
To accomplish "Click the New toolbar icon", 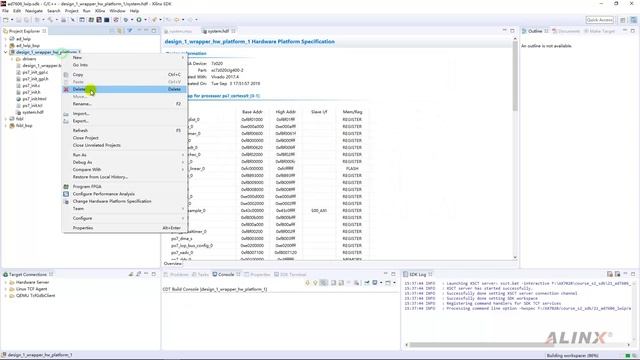I will 6,20.
